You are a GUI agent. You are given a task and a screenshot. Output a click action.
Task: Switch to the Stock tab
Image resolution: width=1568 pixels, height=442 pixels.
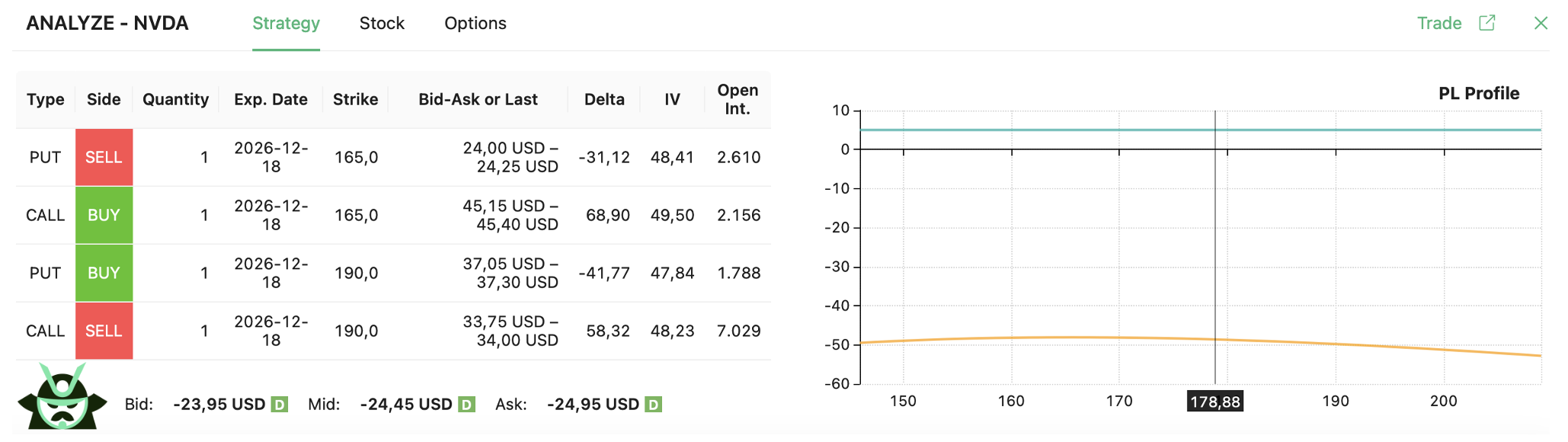(382, 24)
